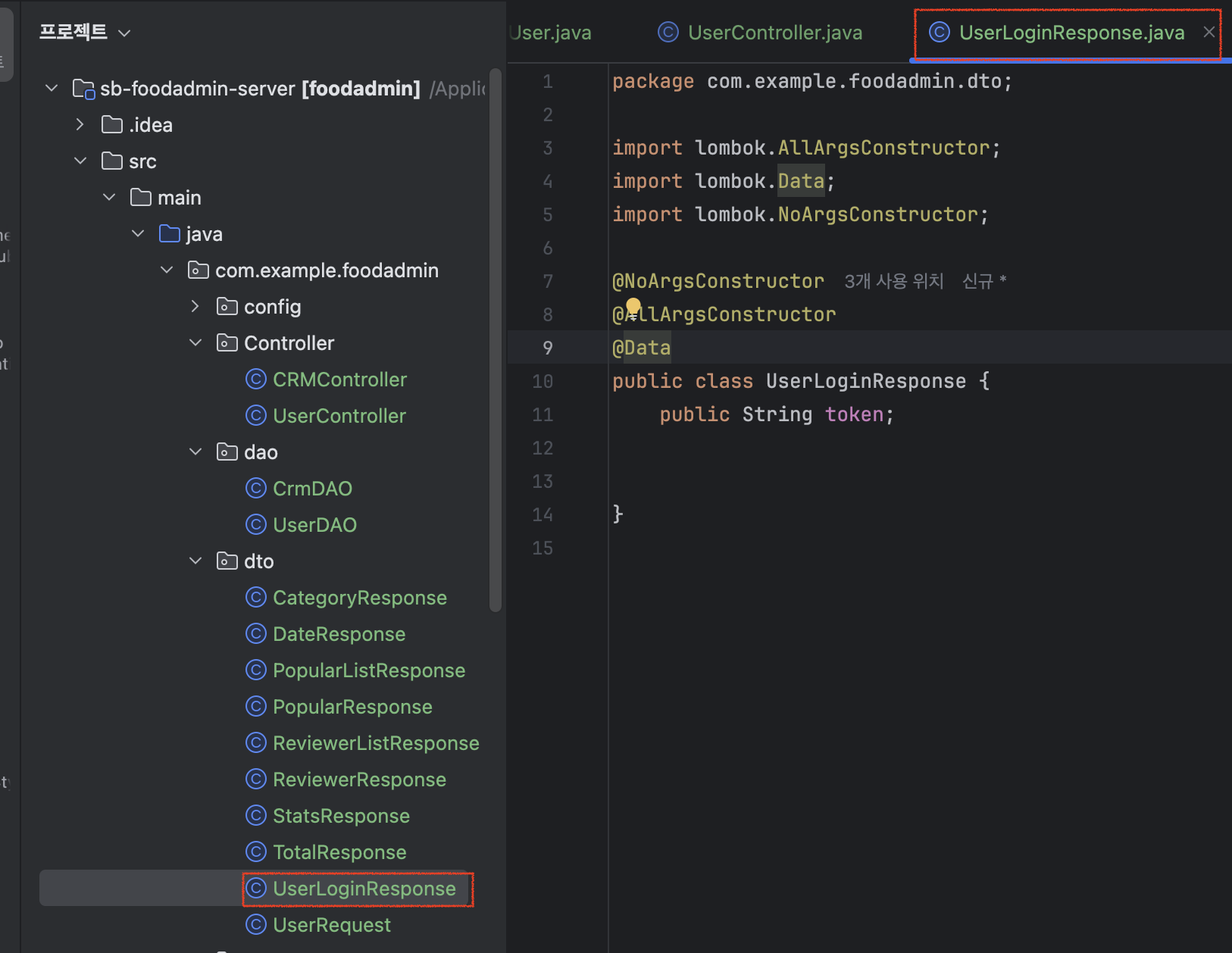1232x953 pixels.
Task: Click the dao package icon
Action: pyautogui.click(x=227, y=452)
